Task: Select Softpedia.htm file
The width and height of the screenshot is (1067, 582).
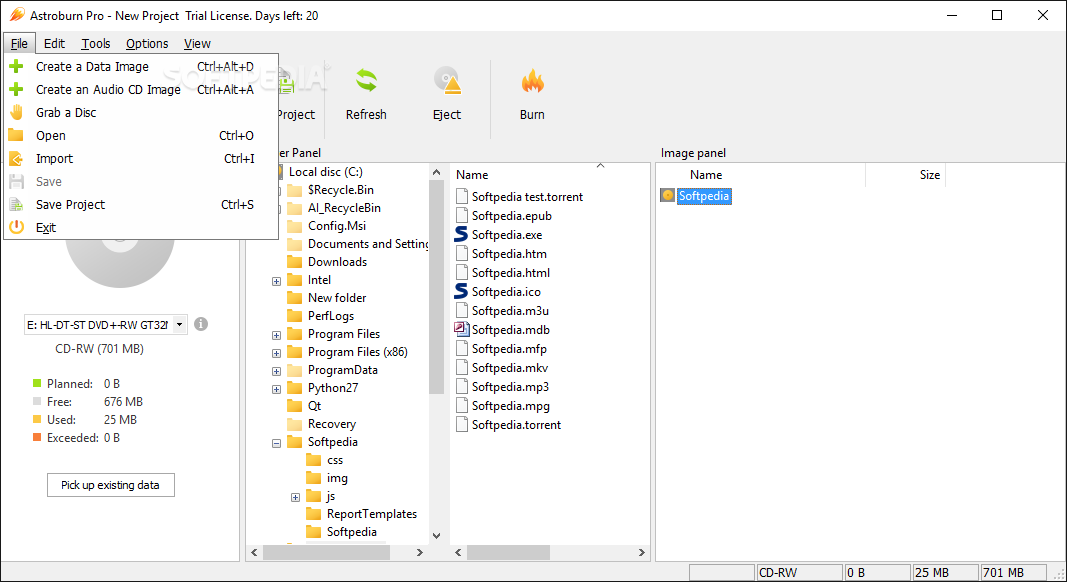Action: tap(509, 254)
